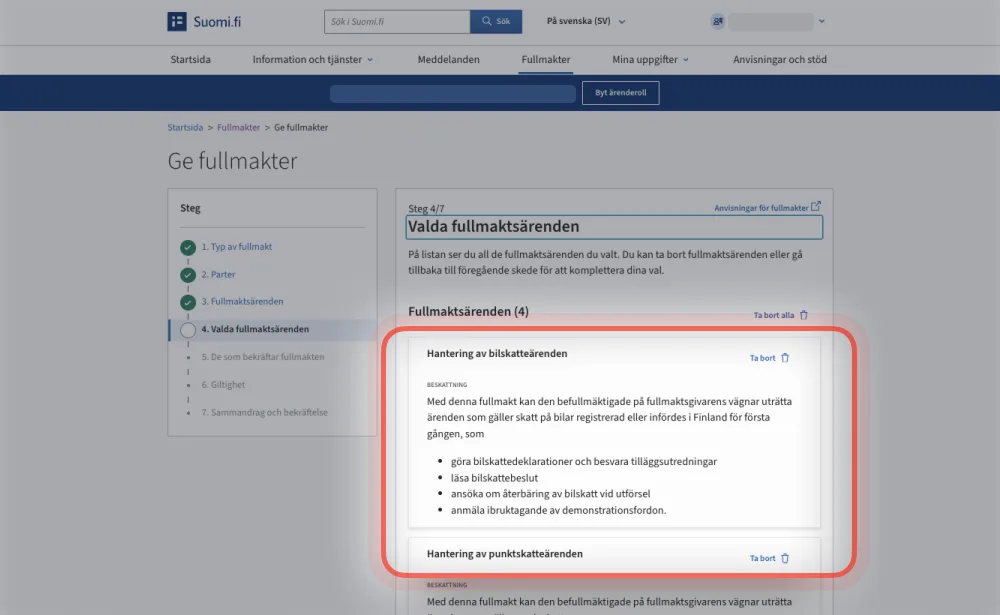Open step 2. Parter
1000x615 pixels.
tap(218, 274)
